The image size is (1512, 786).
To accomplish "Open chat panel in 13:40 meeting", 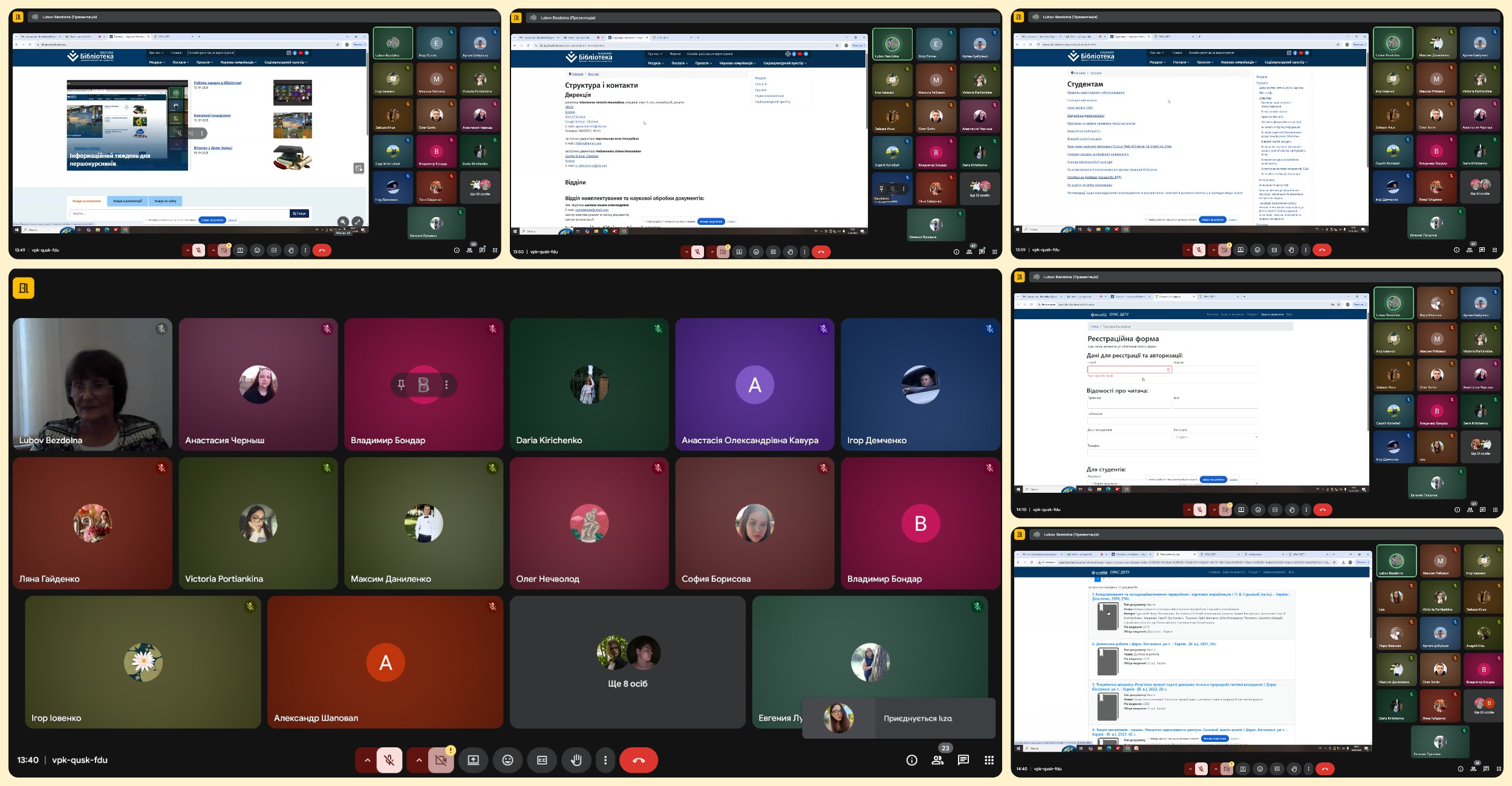I will click(x=963, y=760).
